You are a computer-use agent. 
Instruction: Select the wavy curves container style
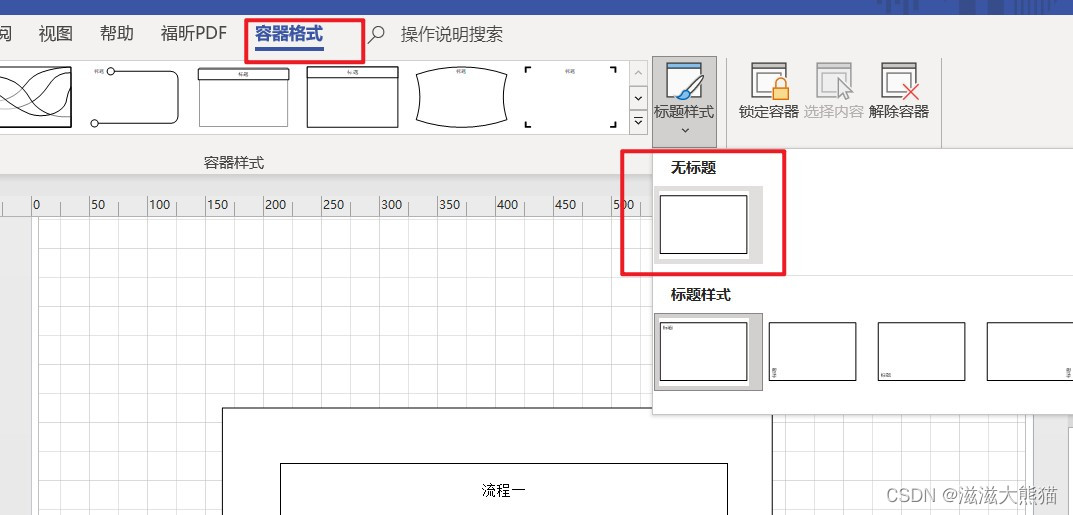coord(36,96)
